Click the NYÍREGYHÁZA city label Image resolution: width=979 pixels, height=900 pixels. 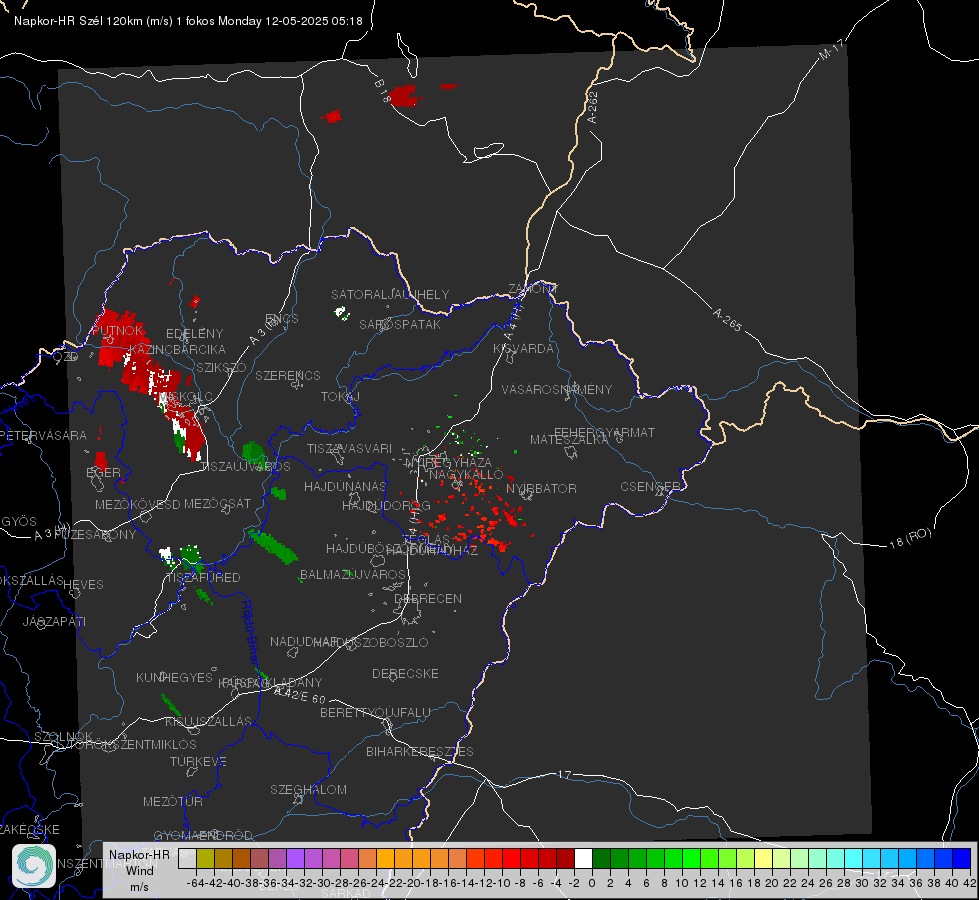point(448,462)
